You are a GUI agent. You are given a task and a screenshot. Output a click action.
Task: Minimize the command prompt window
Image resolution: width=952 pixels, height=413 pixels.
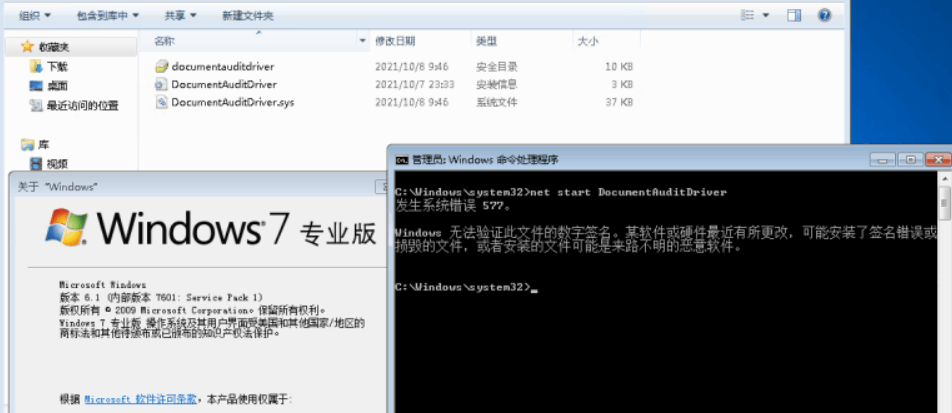point(882,160)
